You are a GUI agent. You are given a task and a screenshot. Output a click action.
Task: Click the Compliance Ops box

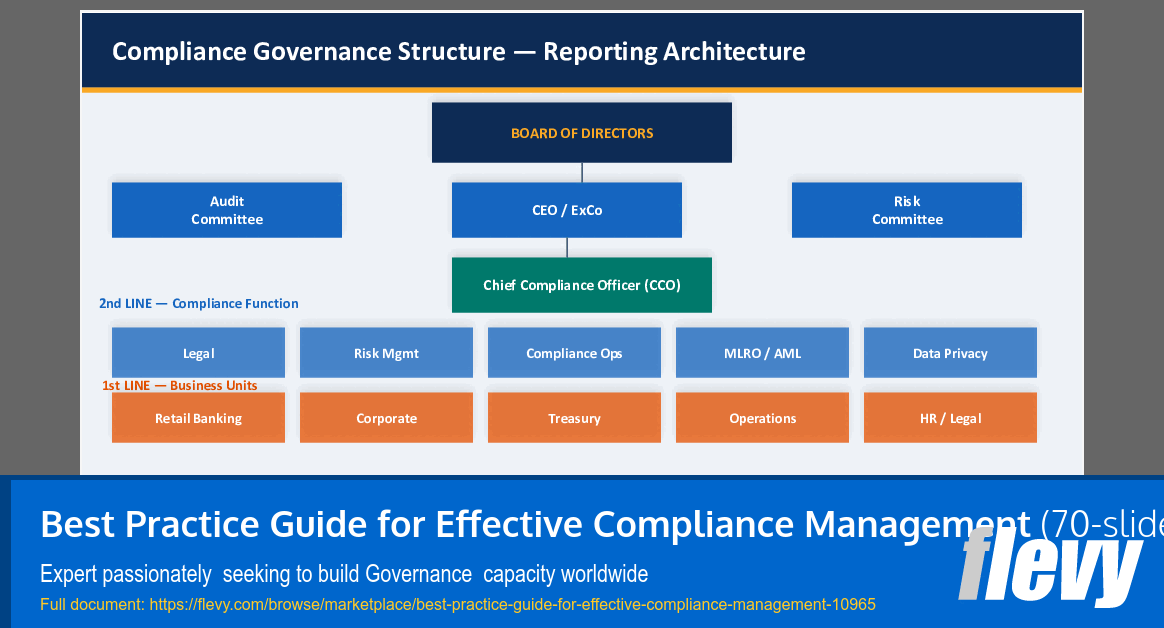pos(573,352)
